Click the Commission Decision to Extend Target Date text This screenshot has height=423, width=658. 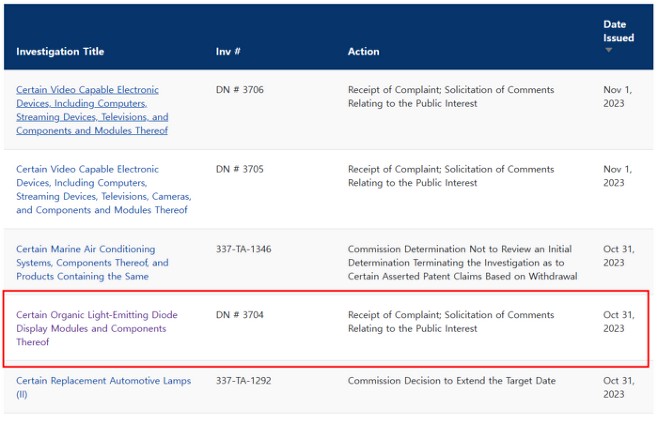coord(452,381)
